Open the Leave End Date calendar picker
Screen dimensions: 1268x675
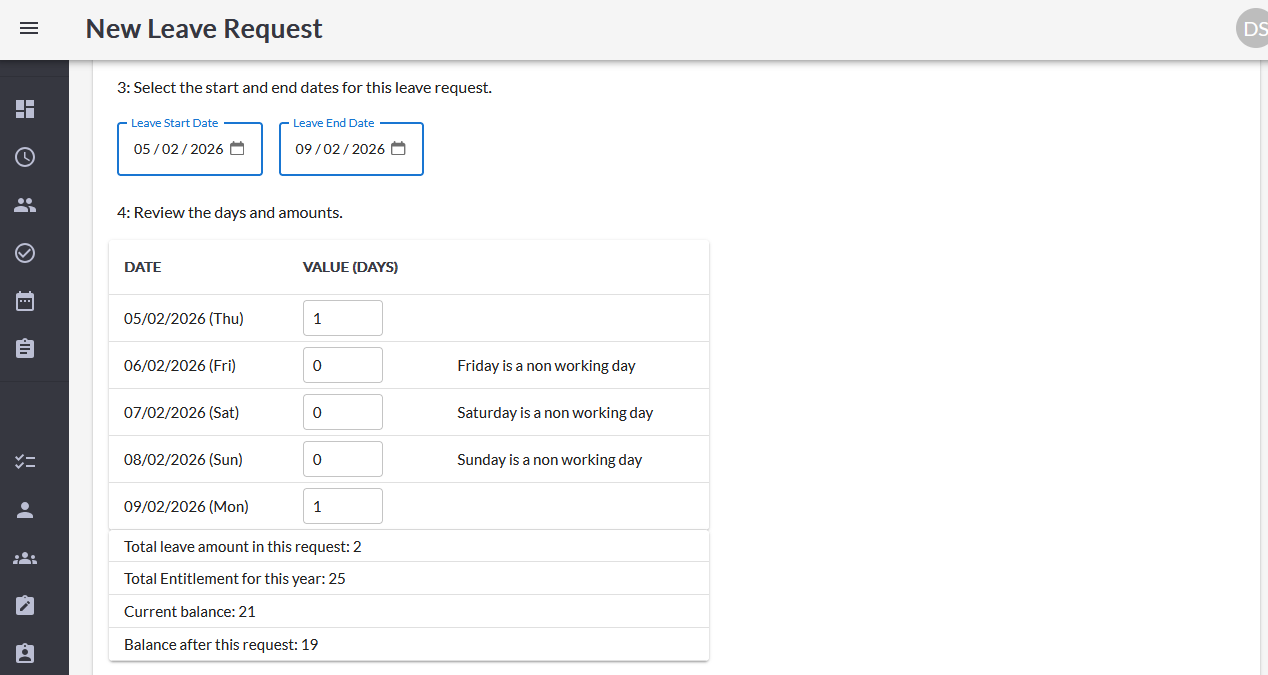point(398,149)
